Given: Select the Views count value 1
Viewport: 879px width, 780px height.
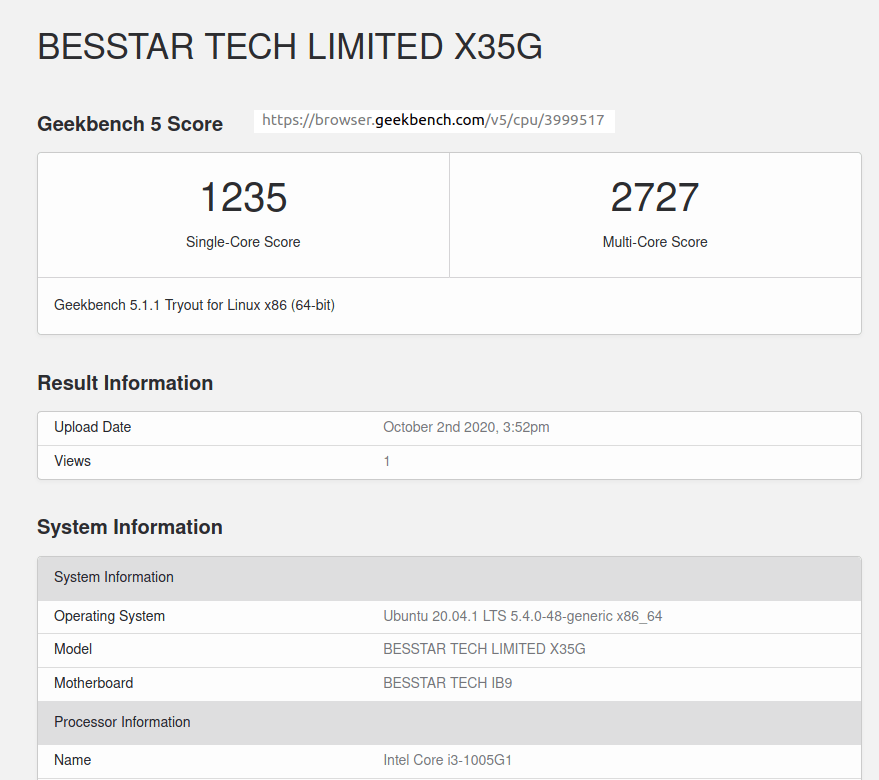Looking at the screenshot, I should tap(387, 461).
